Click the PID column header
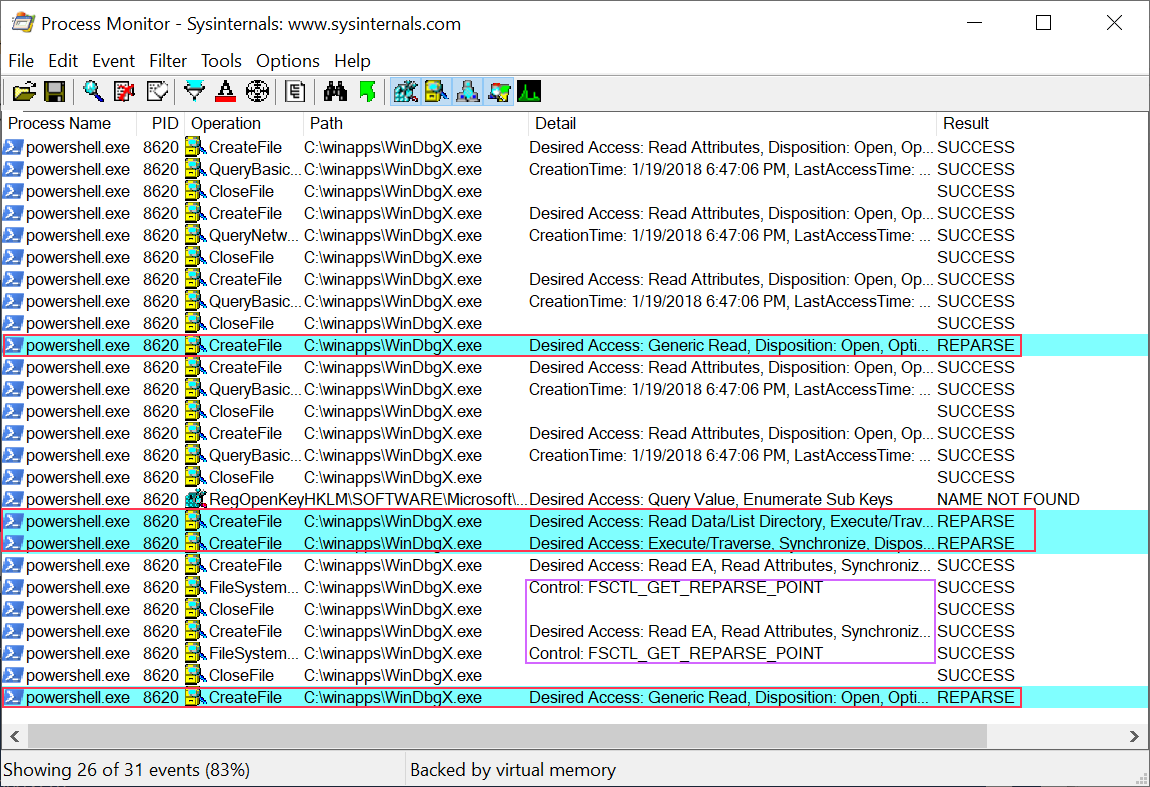The image size is (1150, 787). 161,123
